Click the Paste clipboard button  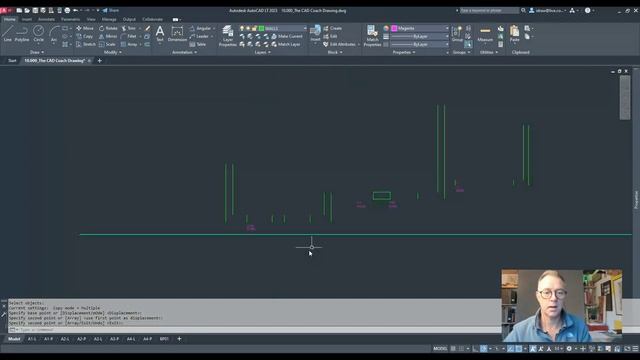pos(514,33)
